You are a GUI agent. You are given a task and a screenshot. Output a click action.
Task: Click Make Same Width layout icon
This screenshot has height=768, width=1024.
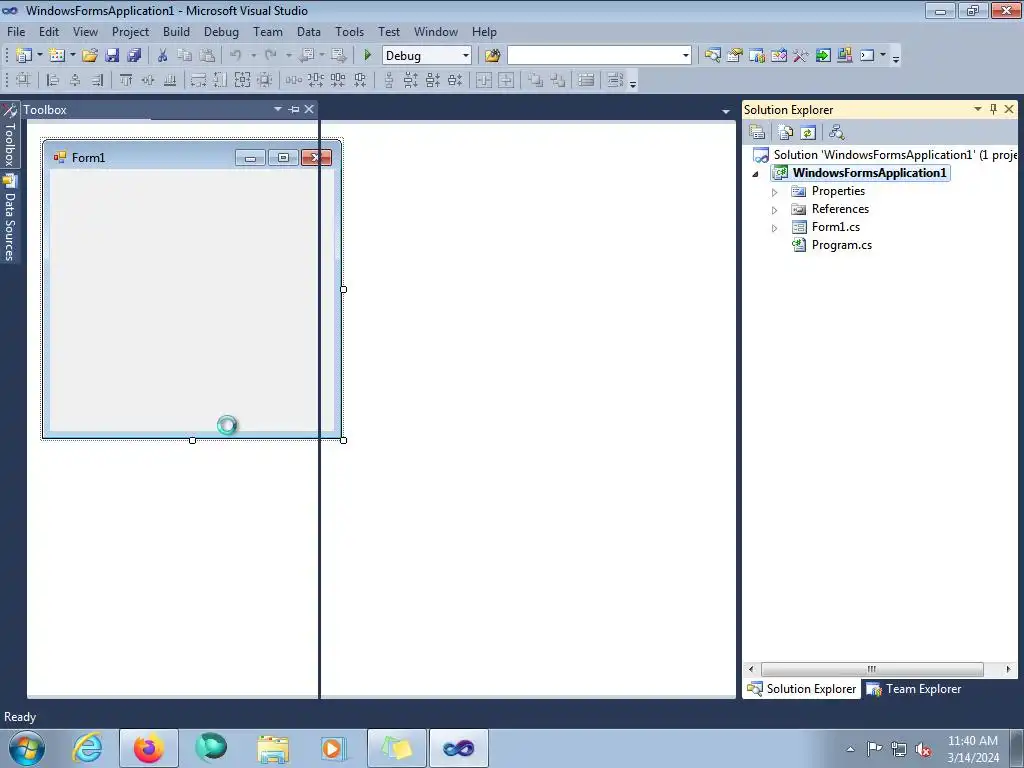(x=198, y=80)
